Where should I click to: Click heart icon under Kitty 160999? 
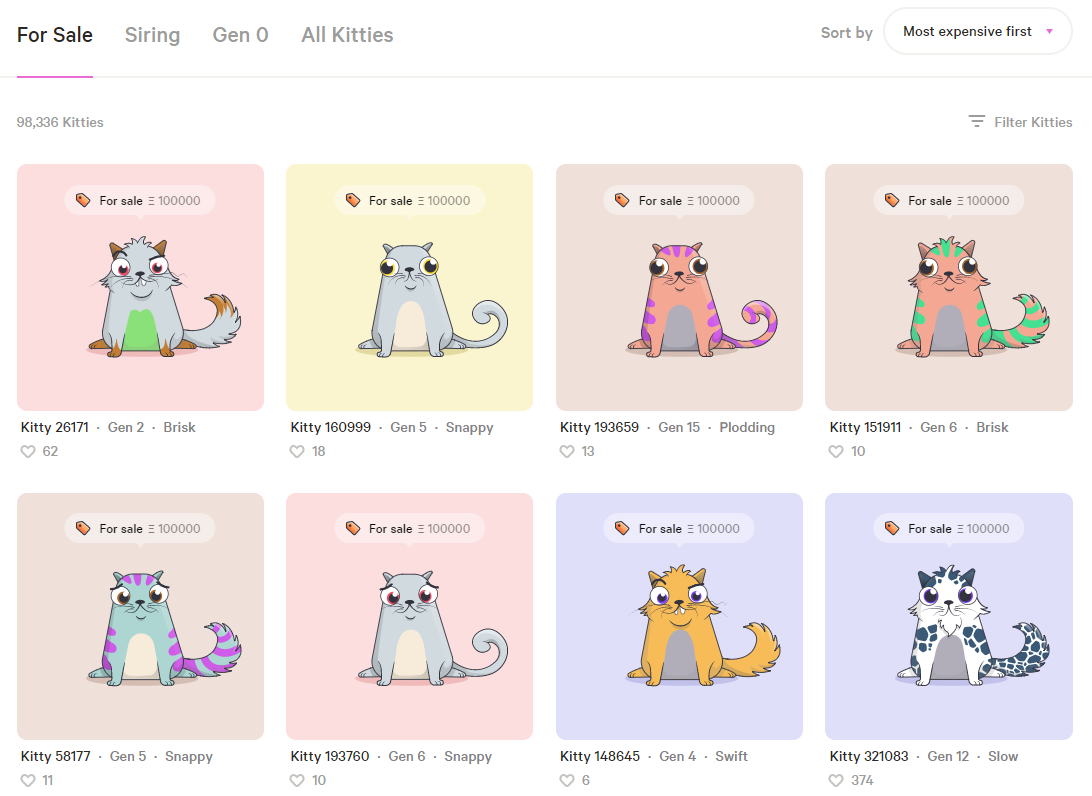pos(297,451)
